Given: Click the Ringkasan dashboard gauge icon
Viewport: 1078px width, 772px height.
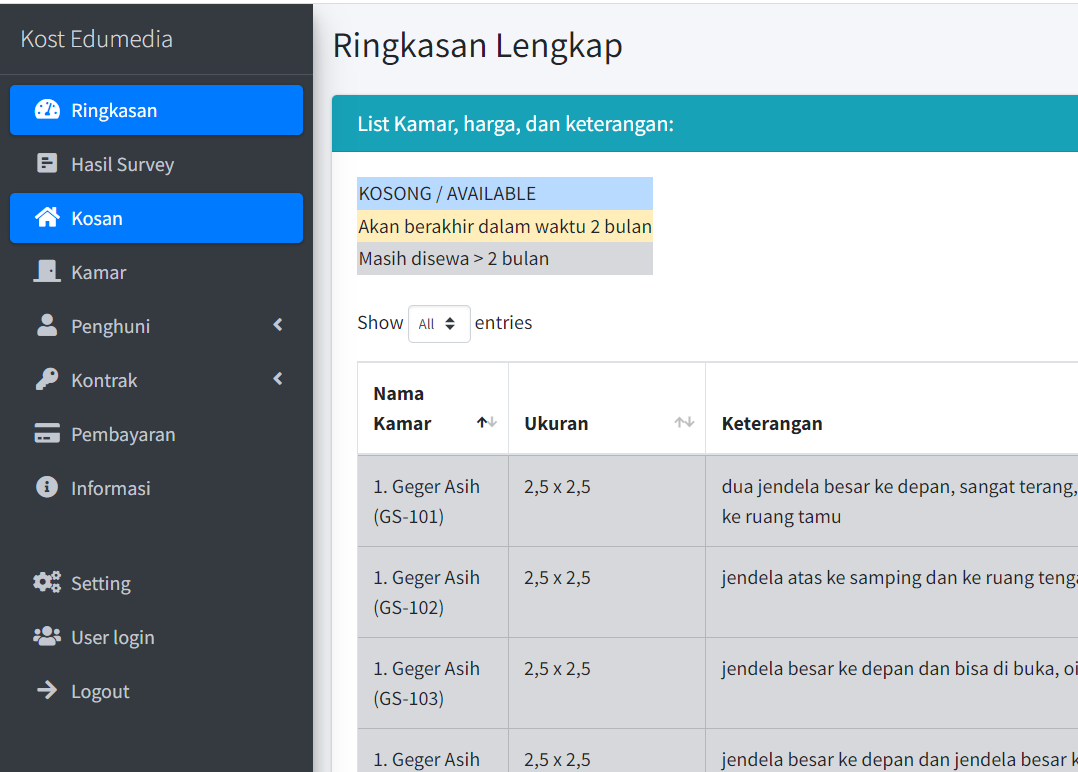Looking at the screenshot, I should point(47,110).
